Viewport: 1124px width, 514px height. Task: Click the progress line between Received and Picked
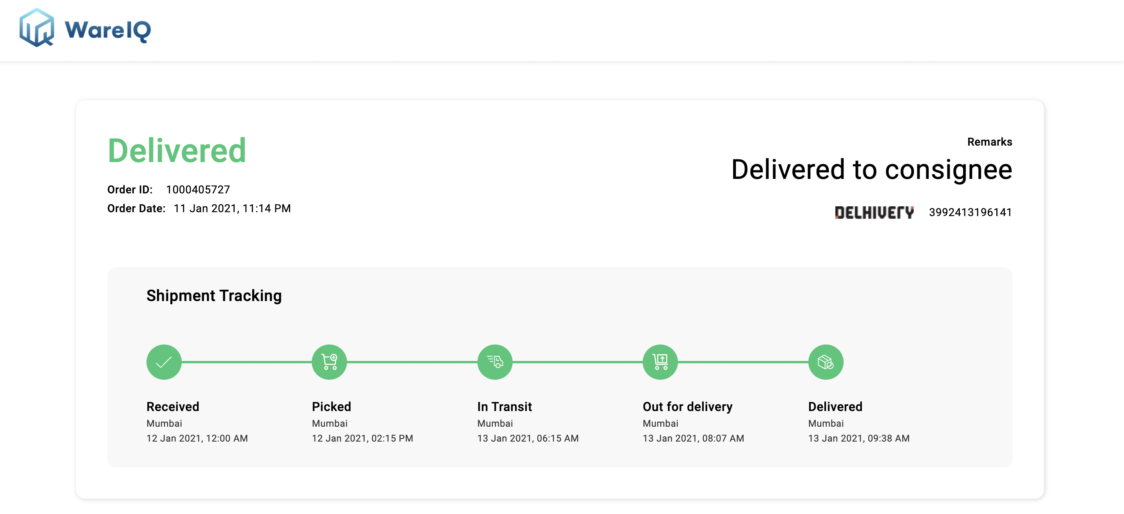click(x=247, y=362)
